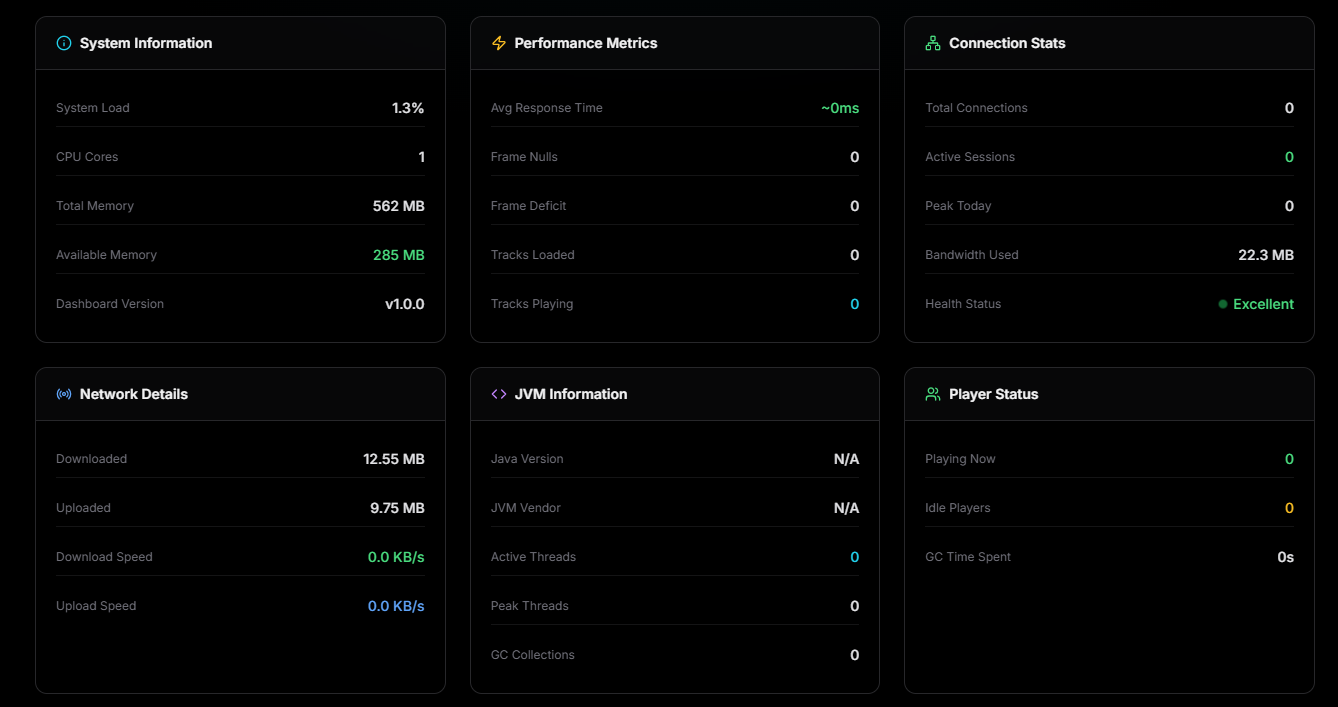Click the GC Time Spent label
Image resolution: width=1338 pixels, height=707 pixels.
(968, 557)
